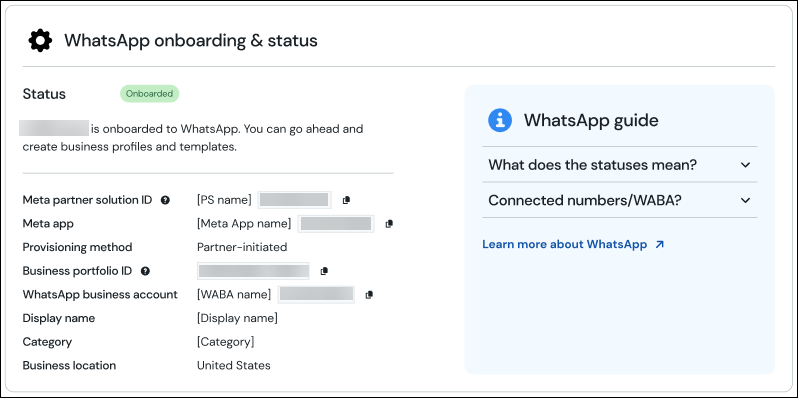Screen dimensions: 798x398
Task: Click the 'WhatsApp business account' label
Action: pyautogui.click(x=100, y=295)
